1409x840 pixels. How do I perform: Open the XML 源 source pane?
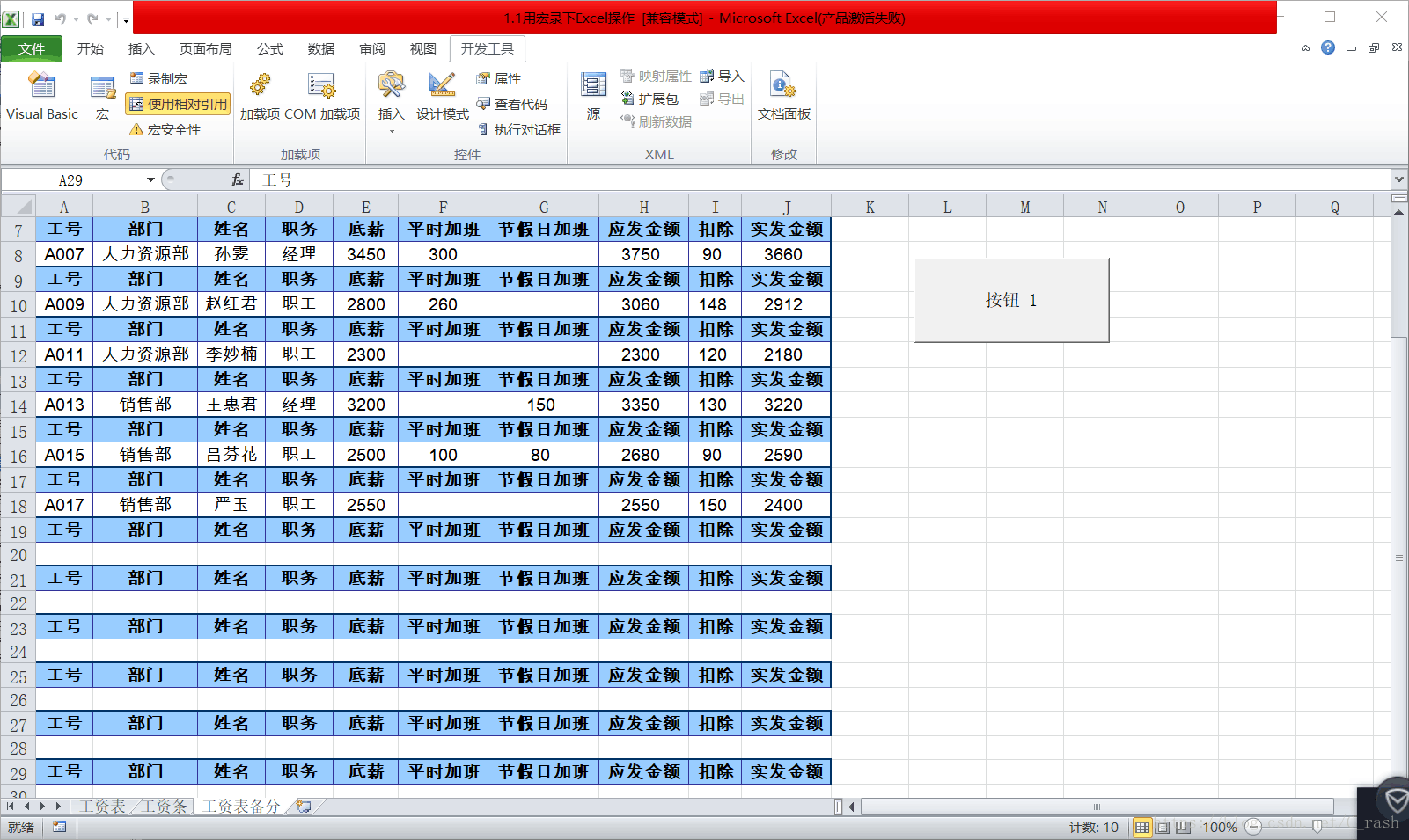[594, 97]
